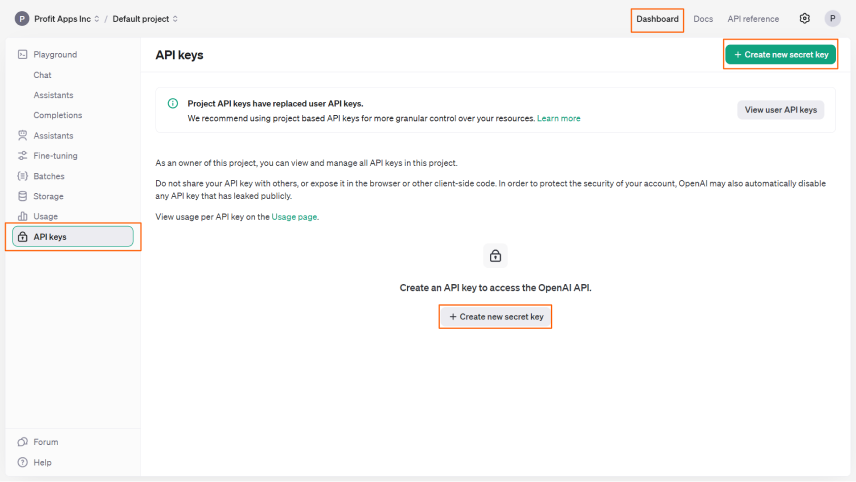Image resolution: width=856 pixels, height=482 pixels.
Task: Click View user API keys button
Action: pos(781,110)
